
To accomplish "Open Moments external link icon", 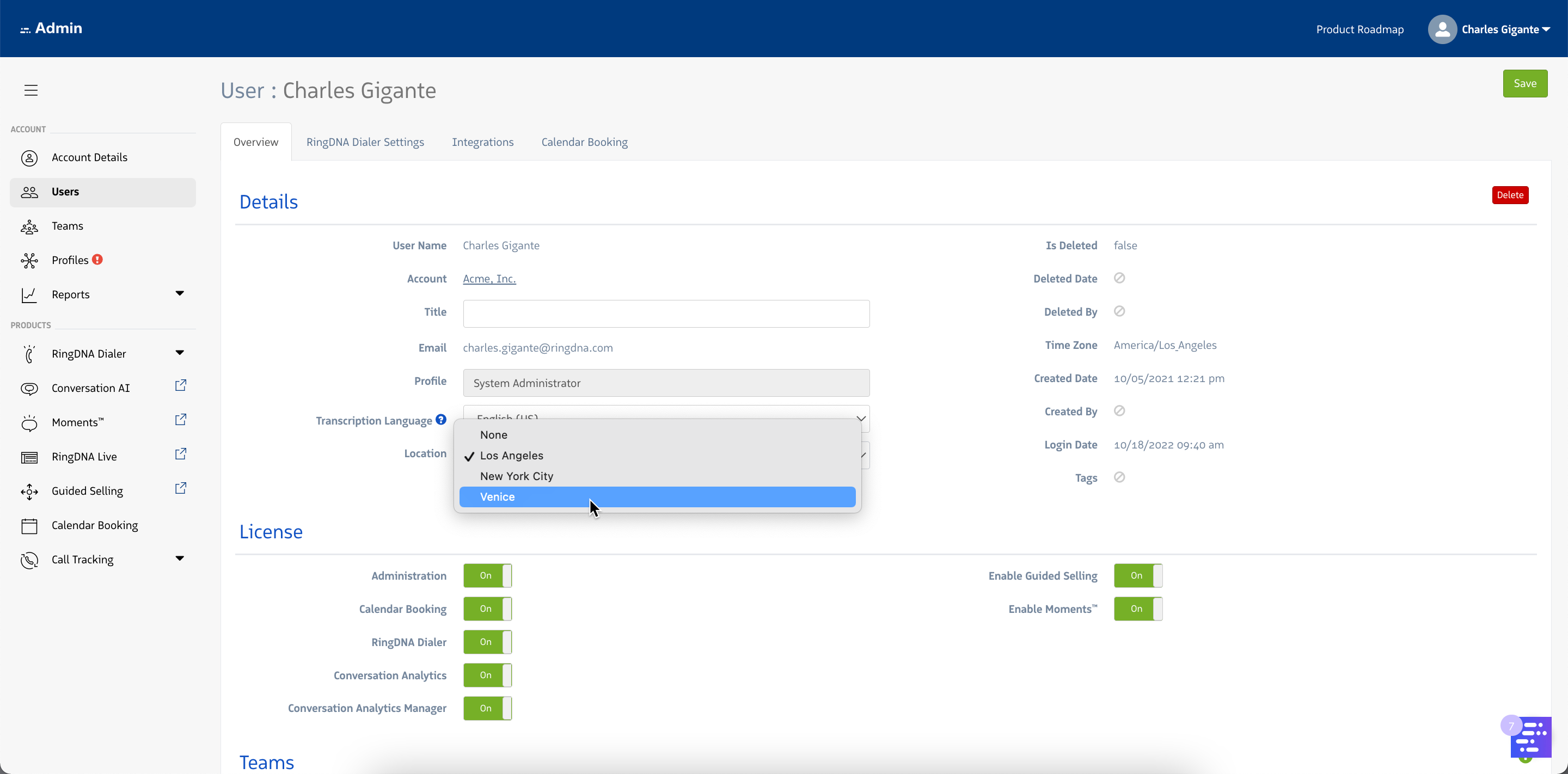I will [x=181, y=420].
